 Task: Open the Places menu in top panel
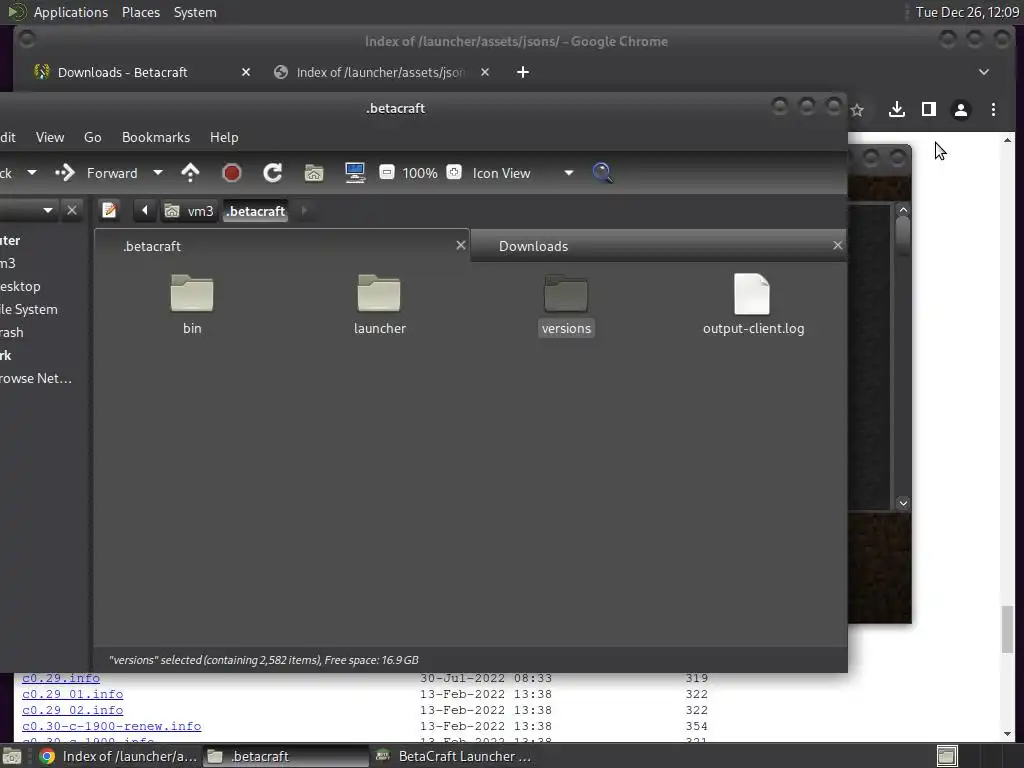tap(141, 12)
